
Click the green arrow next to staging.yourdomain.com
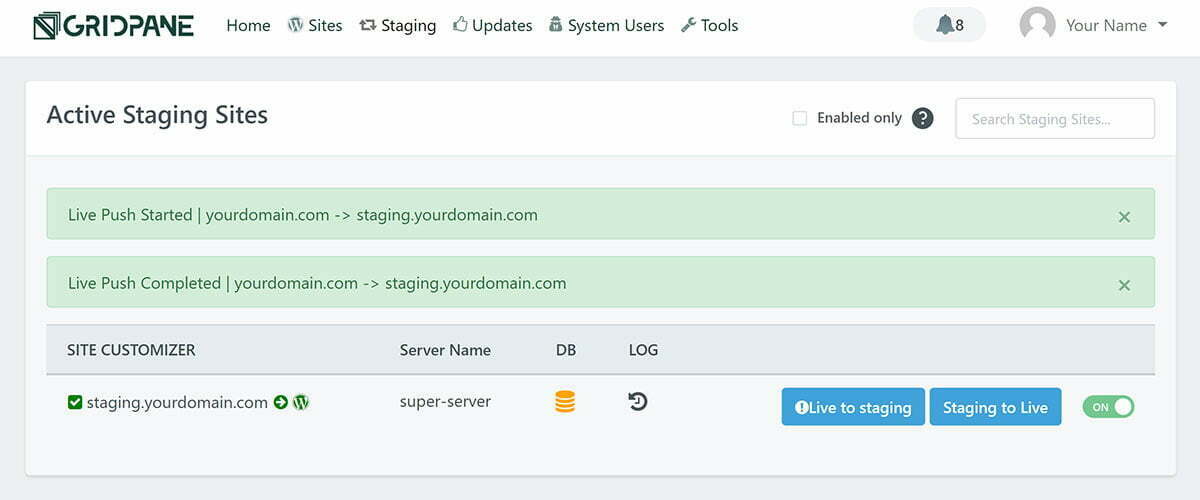281,403
